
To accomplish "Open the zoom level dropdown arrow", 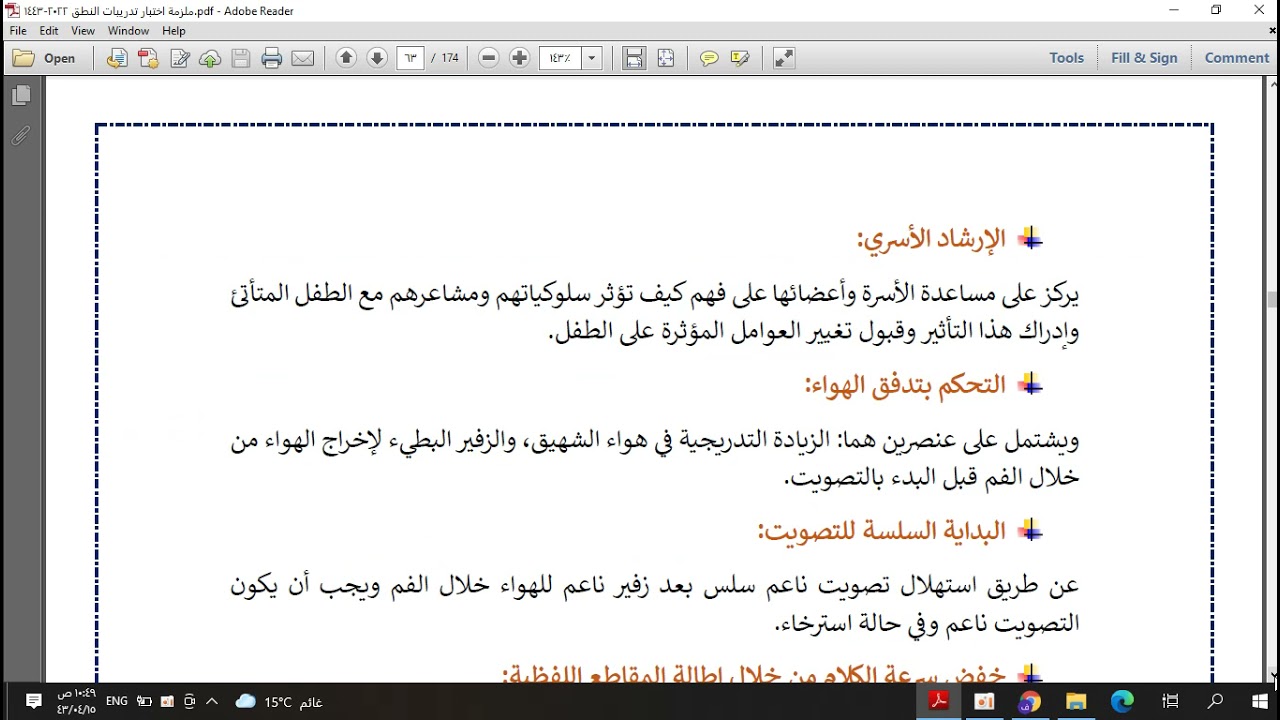I will coord(592,58).
